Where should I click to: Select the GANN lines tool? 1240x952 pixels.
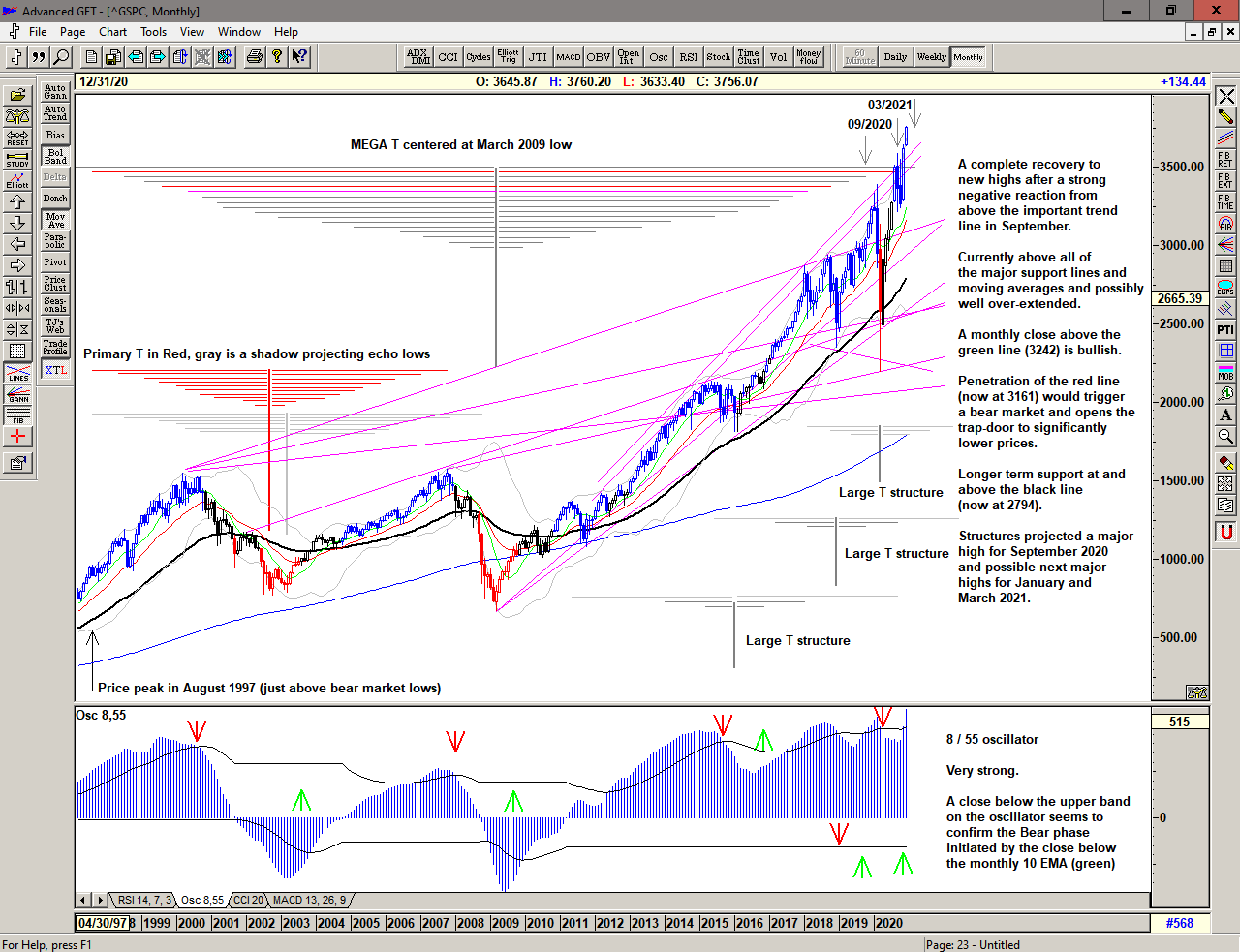[x=17, y=394]
